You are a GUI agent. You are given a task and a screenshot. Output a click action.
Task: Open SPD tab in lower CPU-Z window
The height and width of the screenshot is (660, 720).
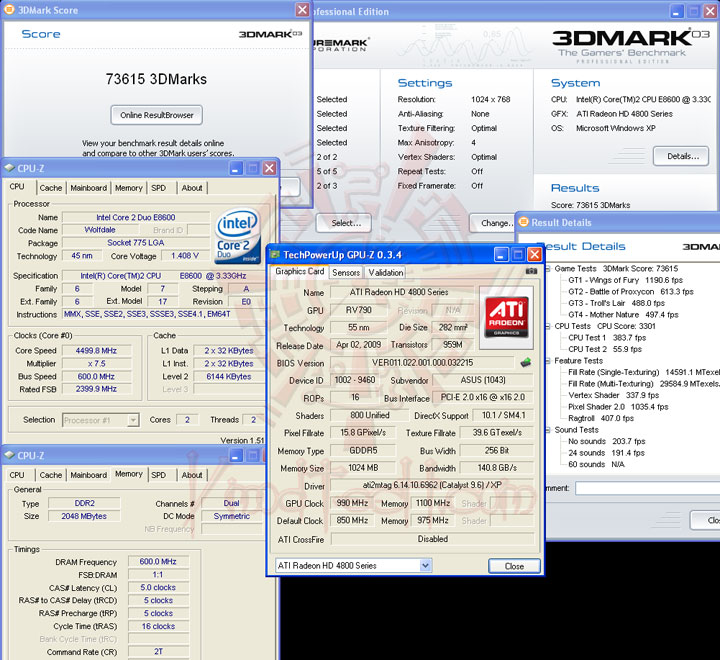159,475
